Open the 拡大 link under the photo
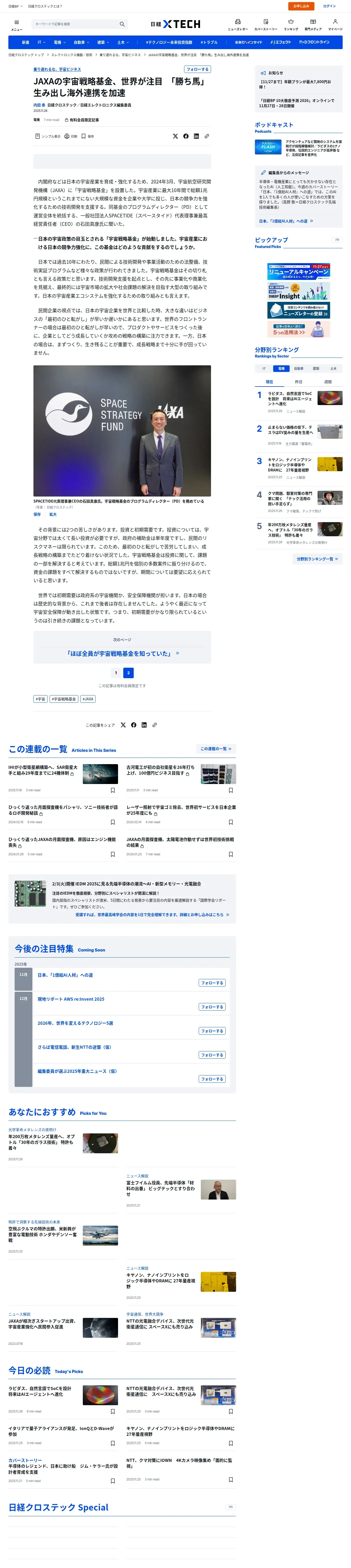Screen dimensions: 351x1568 point(53,514)
